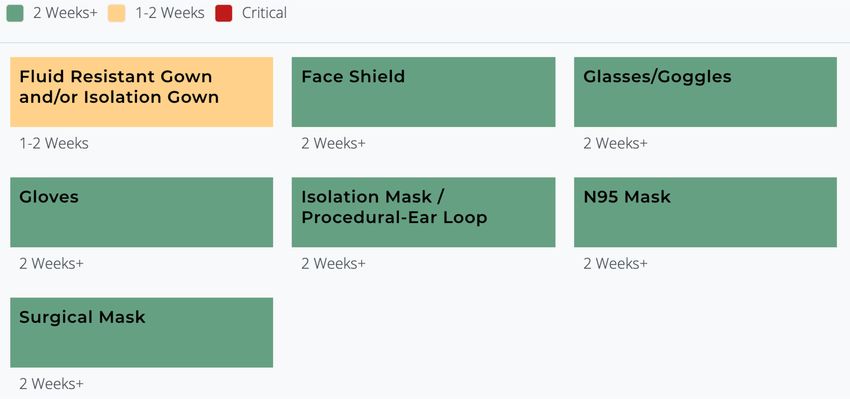This screenshot has width=850, height=399.
Task: Click the Gloves supply tile
Action: tap(141, 212)
